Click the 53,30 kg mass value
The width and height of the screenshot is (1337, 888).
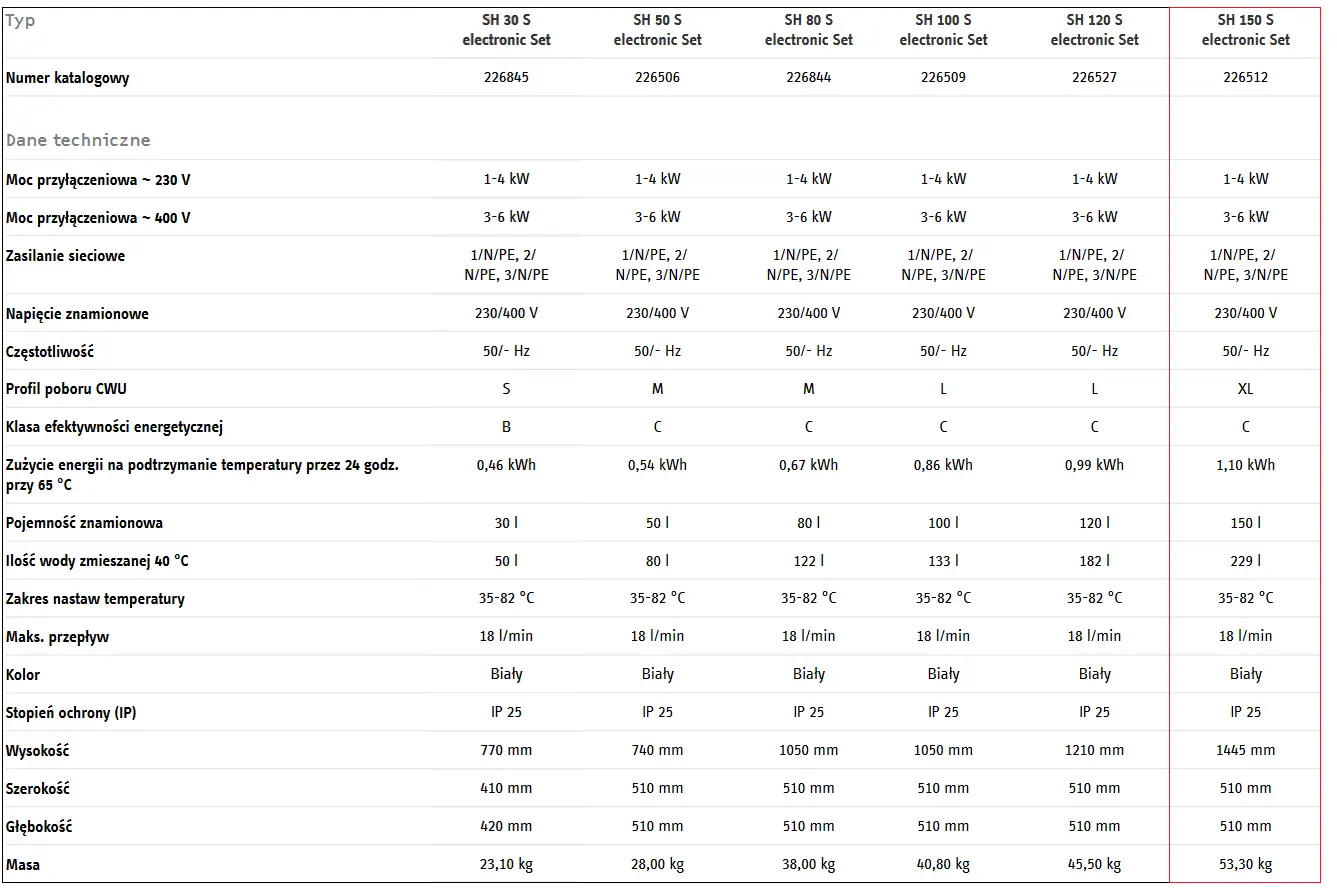[x=1245, y=864]
